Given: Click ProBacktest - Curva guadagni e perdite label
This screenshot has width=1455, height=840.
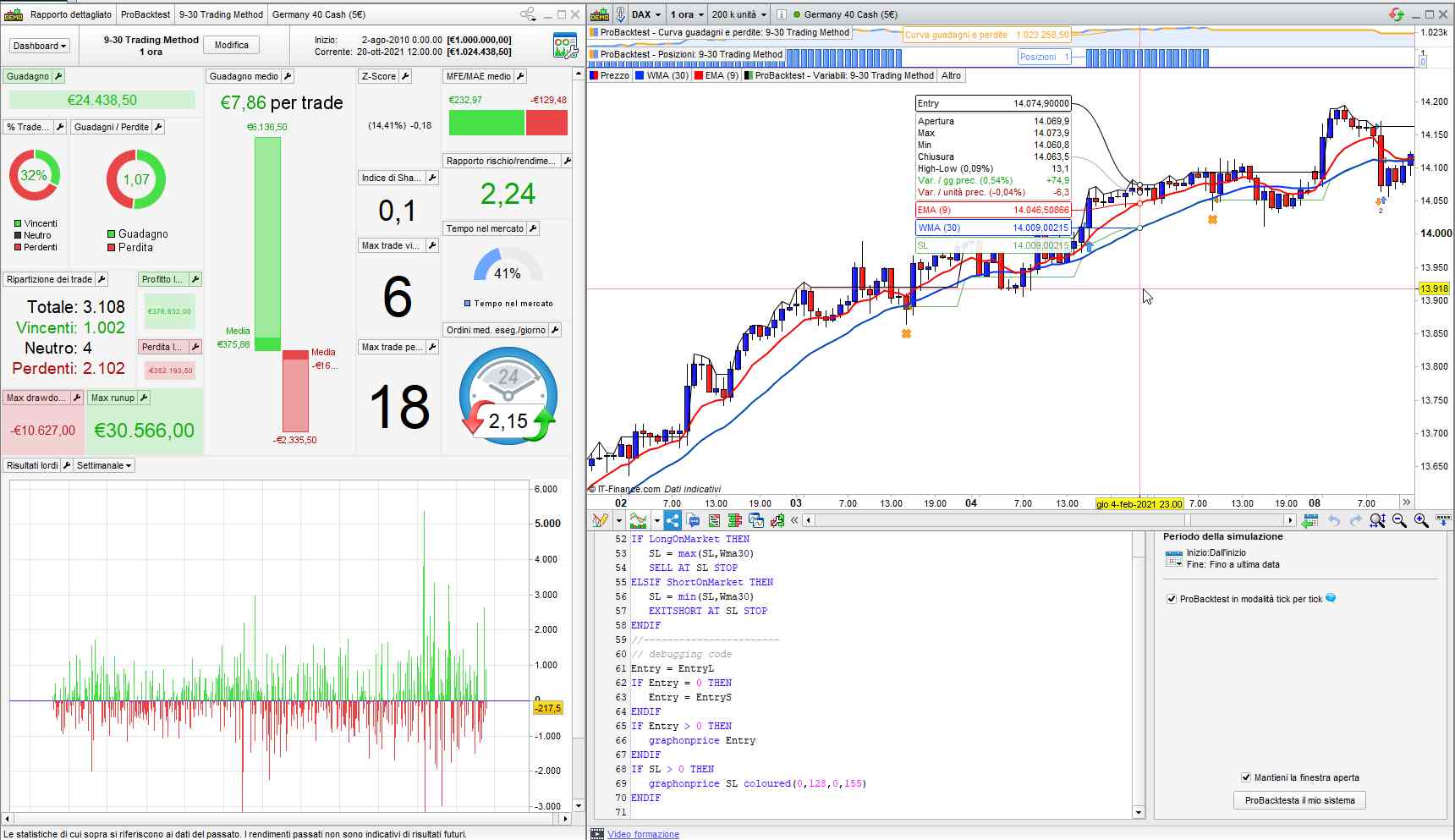Looking at the screenshot, I should (x=720, y=32).
